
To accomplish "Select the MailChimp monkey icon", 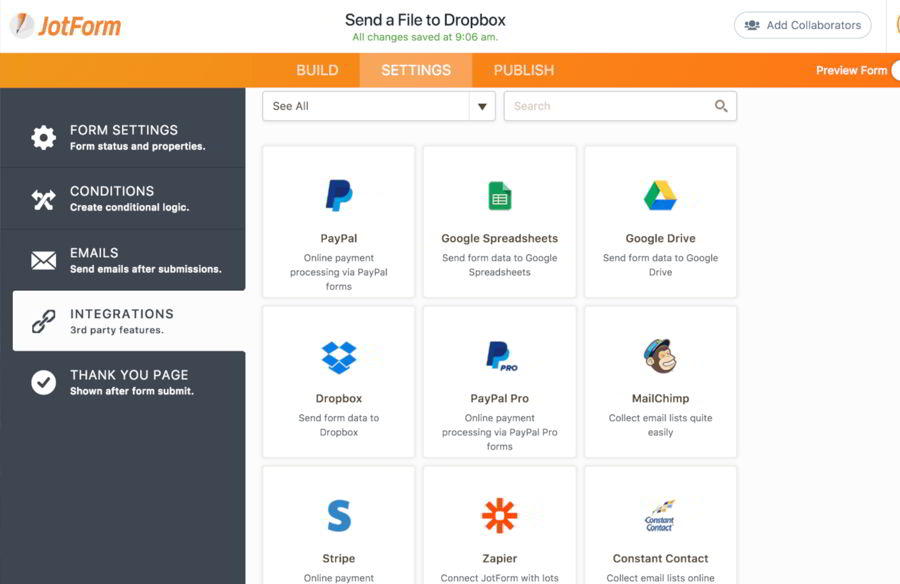I will pos(660,356).
